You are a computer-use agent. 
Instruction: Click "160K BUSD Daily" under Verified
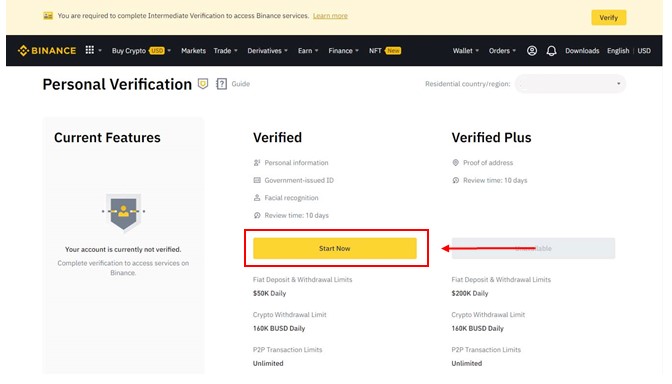tap(279, 329)
